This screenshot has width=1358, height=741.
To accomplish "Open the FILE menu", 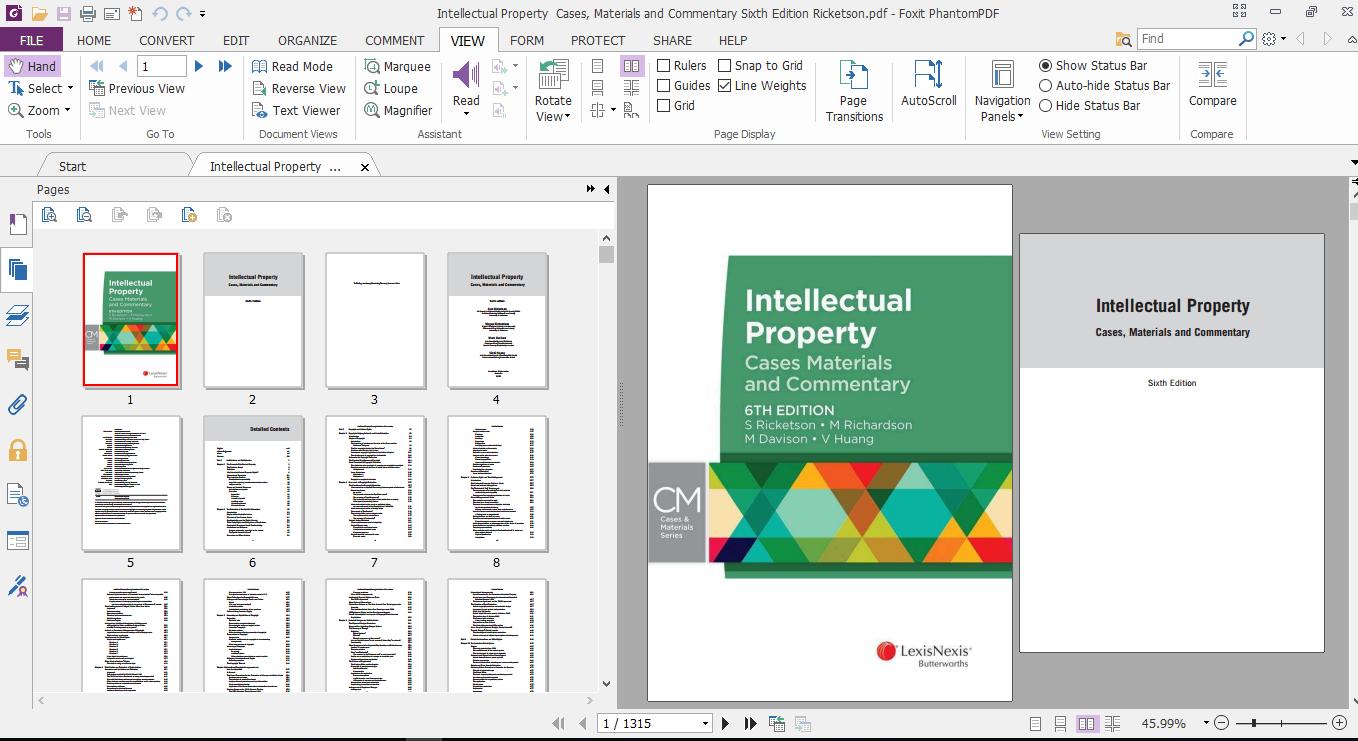I will pos(31,40).
